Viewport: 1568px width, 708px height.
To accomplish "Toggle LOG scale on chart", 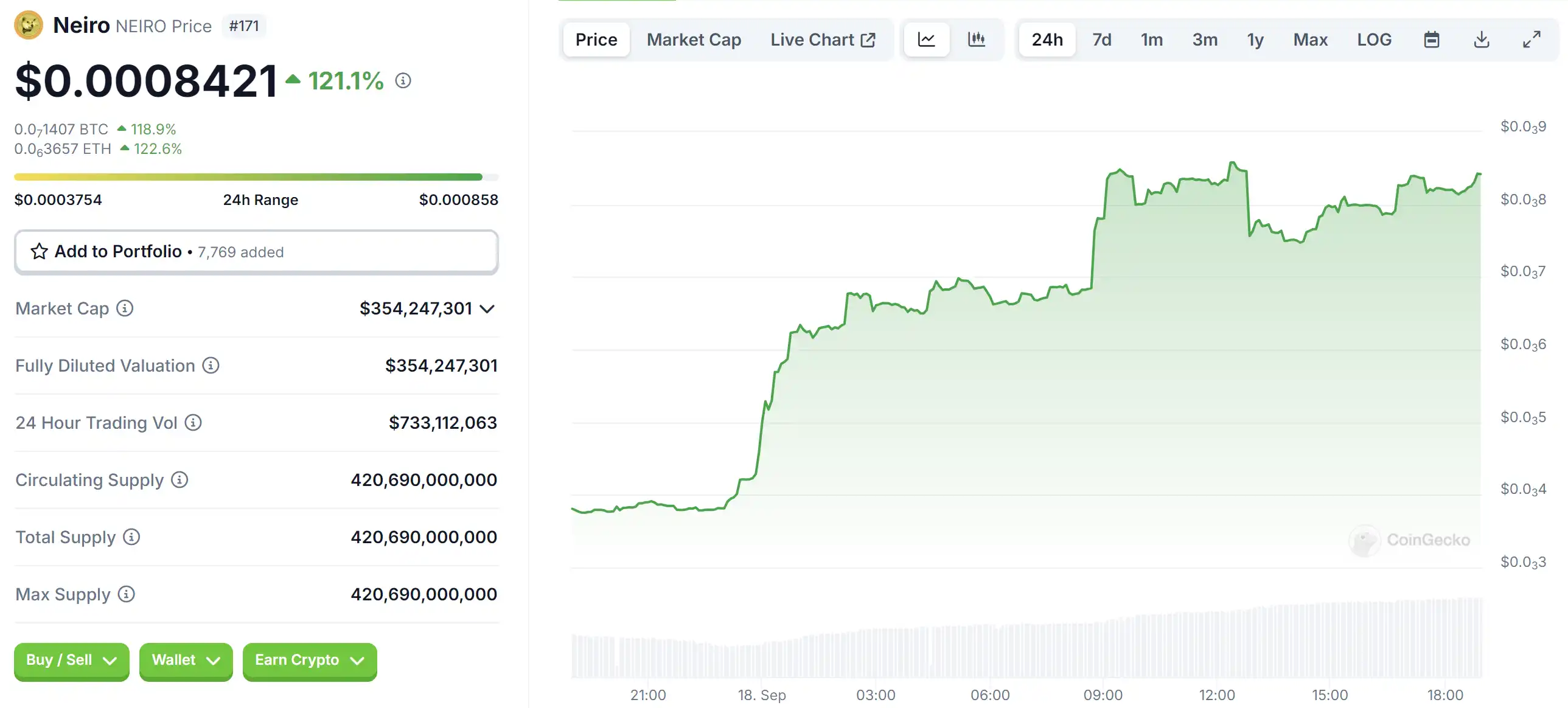I will click(x=1374, y=40).
